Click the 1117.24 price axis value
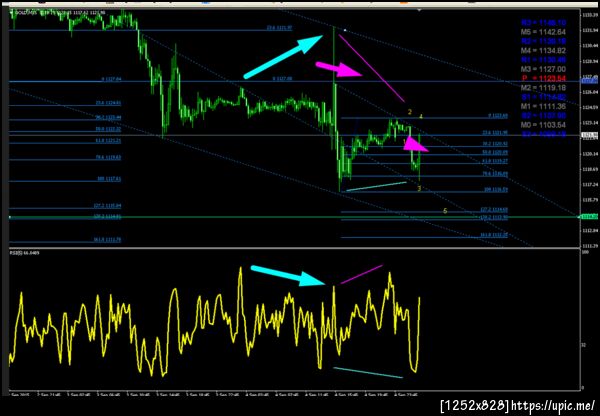The image size is (600, 416). (x=589, y=184)
